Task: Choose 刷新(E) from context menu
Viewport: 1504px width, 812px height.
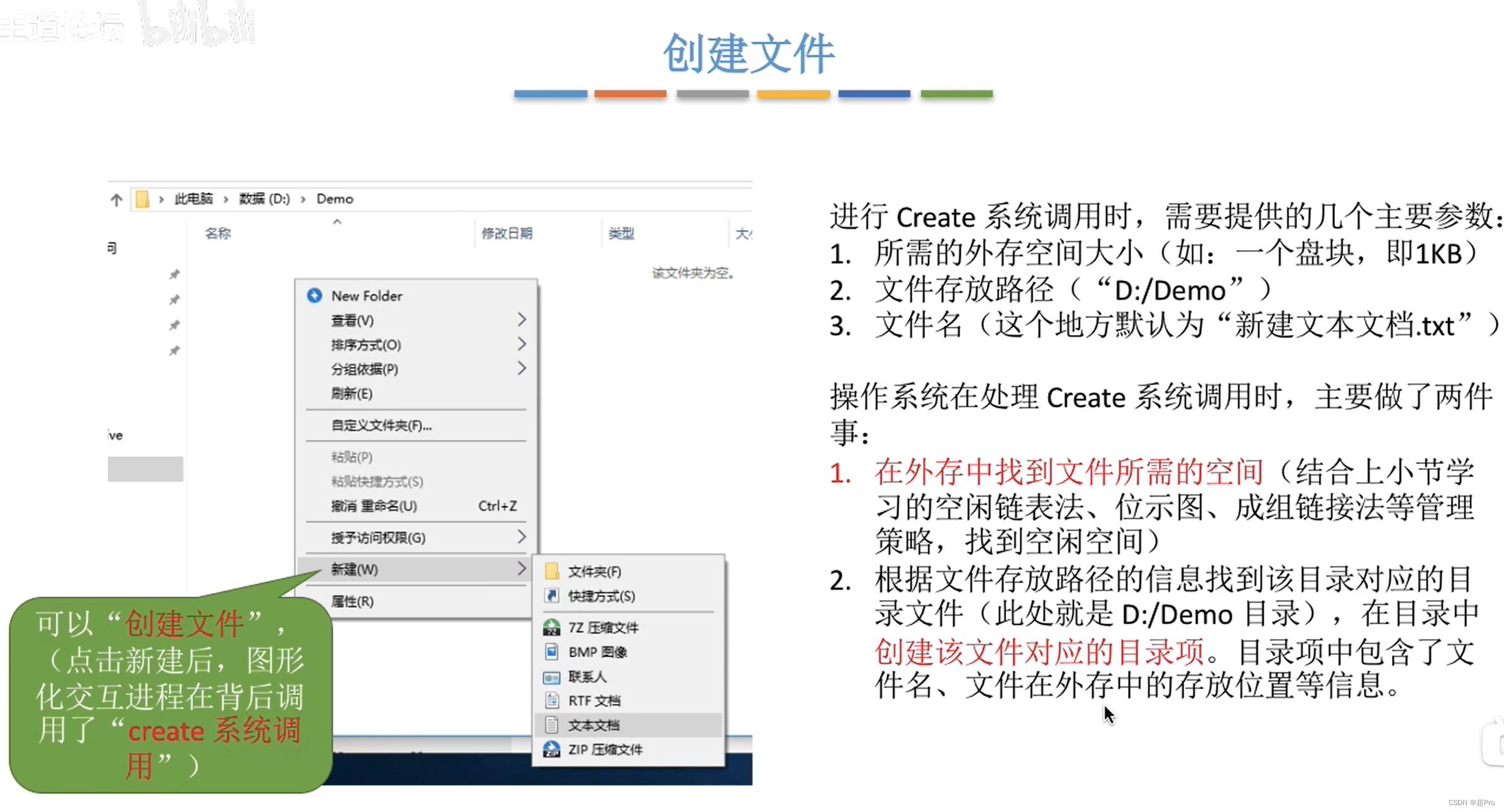Action: pyautogui.click(x=416, y=393)
